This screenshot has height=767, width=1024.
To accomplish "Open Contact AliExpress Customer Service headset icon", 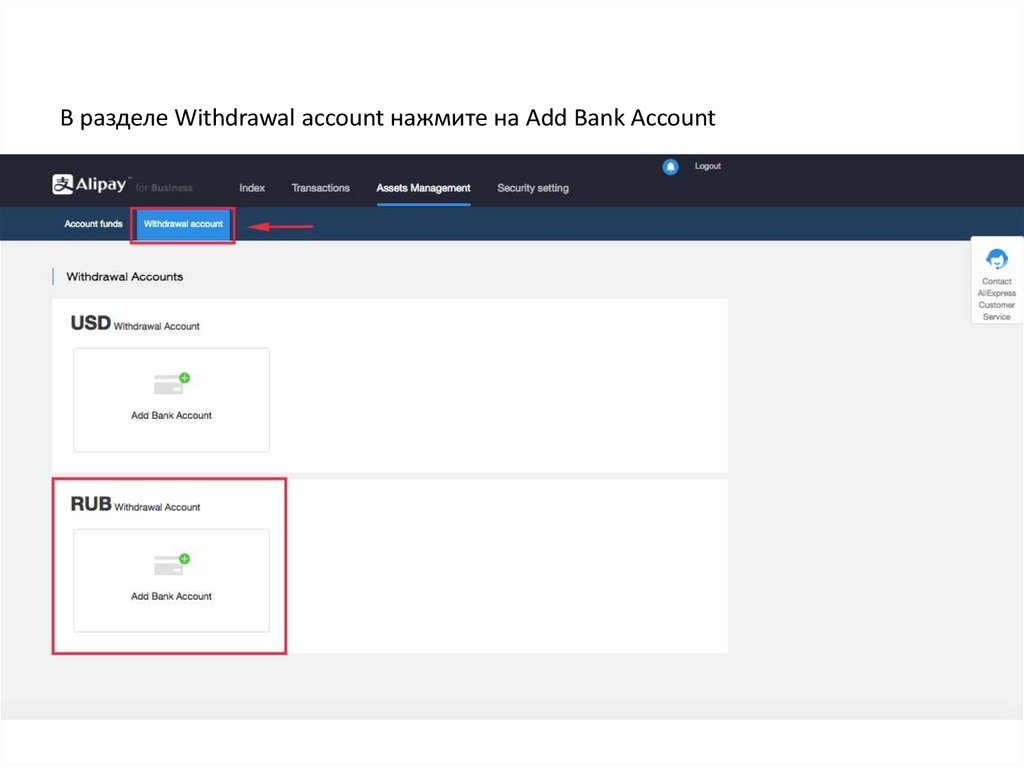I will (997, 259).
